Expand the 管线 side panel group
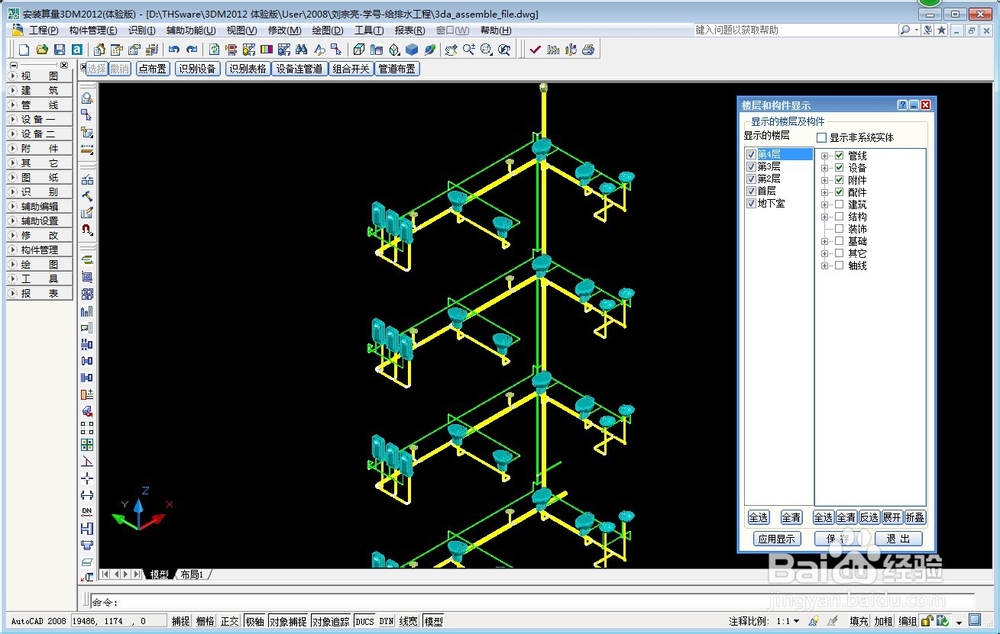 (40, 105)
